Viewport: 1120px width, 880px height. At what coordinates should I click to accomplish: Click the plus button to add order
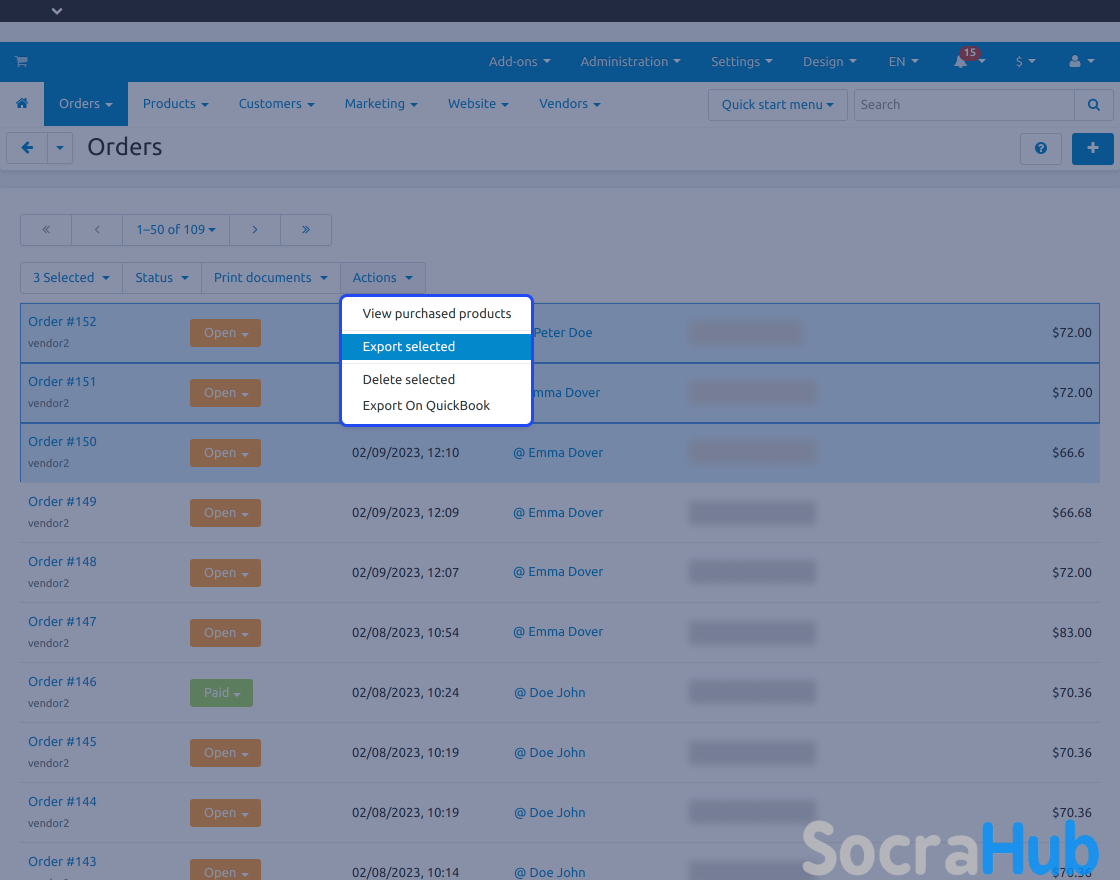1092,148
